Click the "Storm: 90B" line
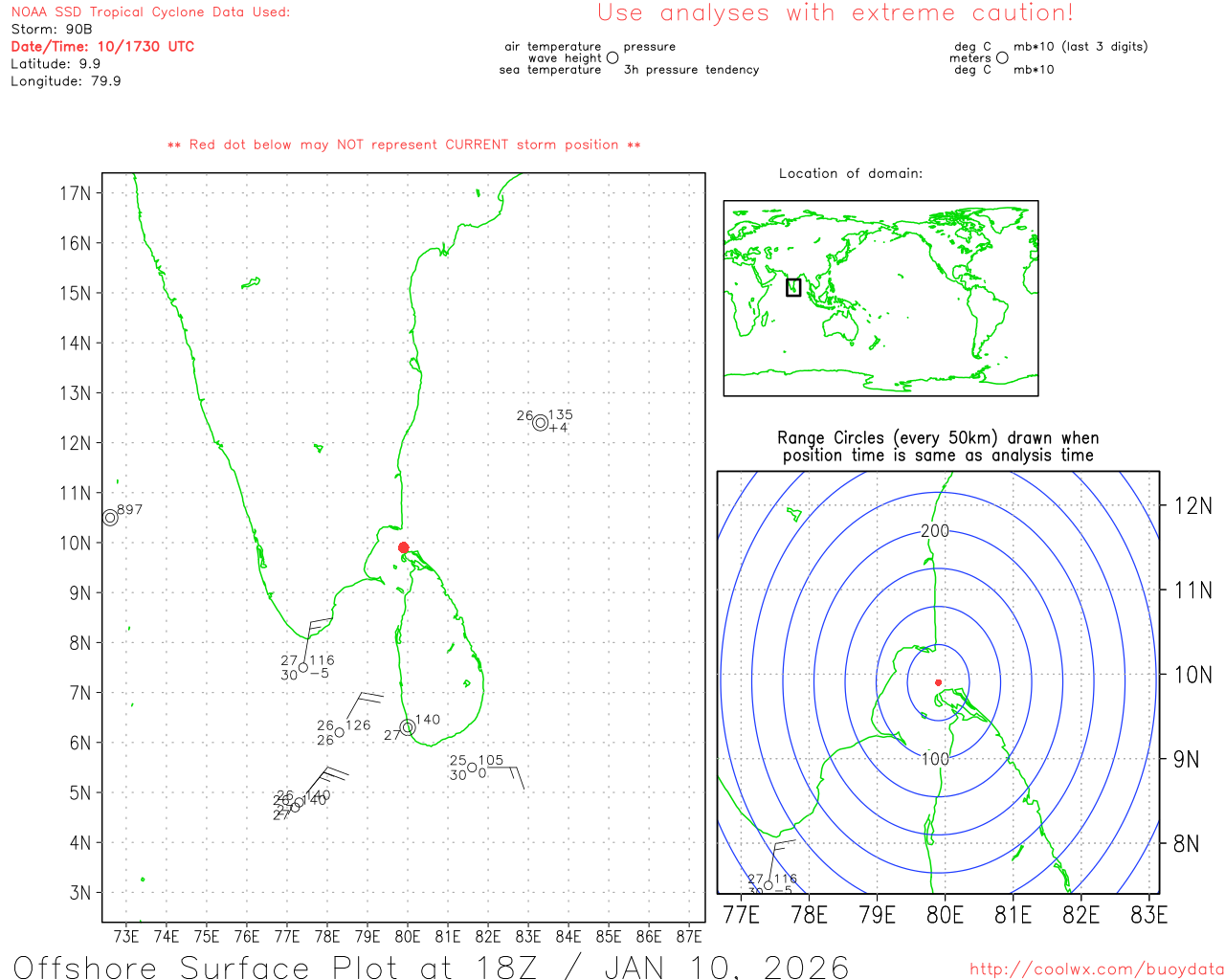The image size is (1225, 980). (52, 30)
